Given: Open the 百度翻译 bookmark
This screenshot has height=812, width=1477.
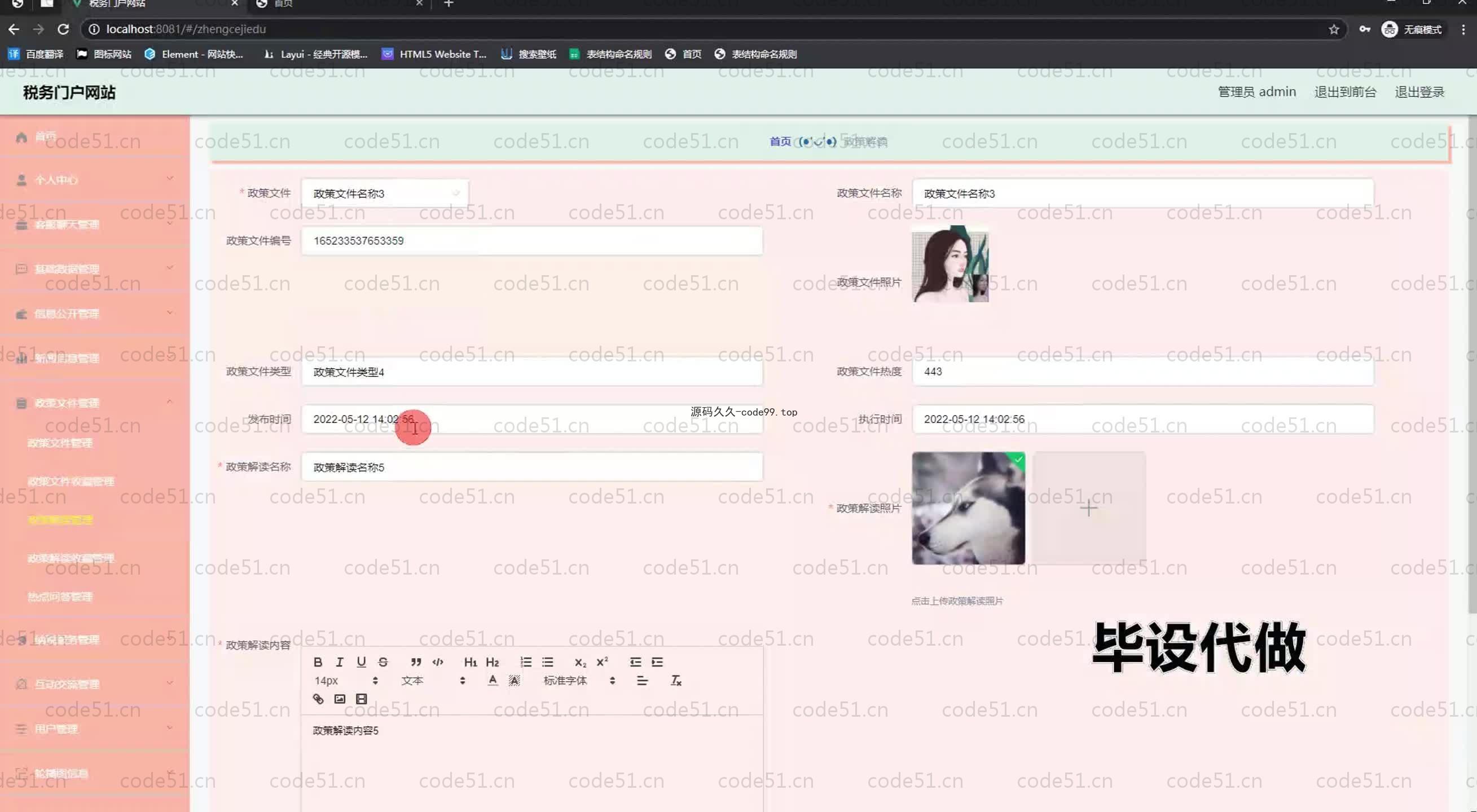Looking at the screenshot, I should 36,54.
